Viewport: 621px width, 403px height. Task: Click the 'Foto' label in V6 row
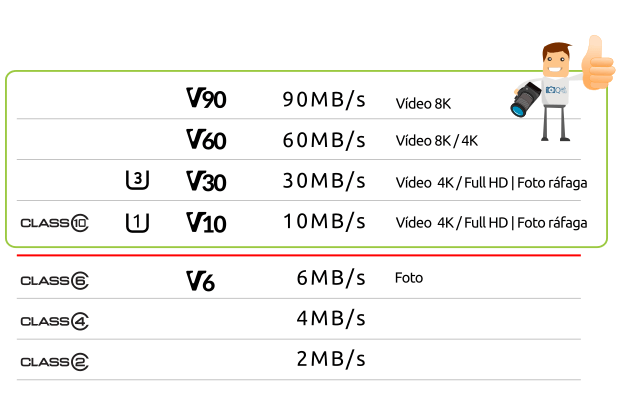[x=409, y=277]
